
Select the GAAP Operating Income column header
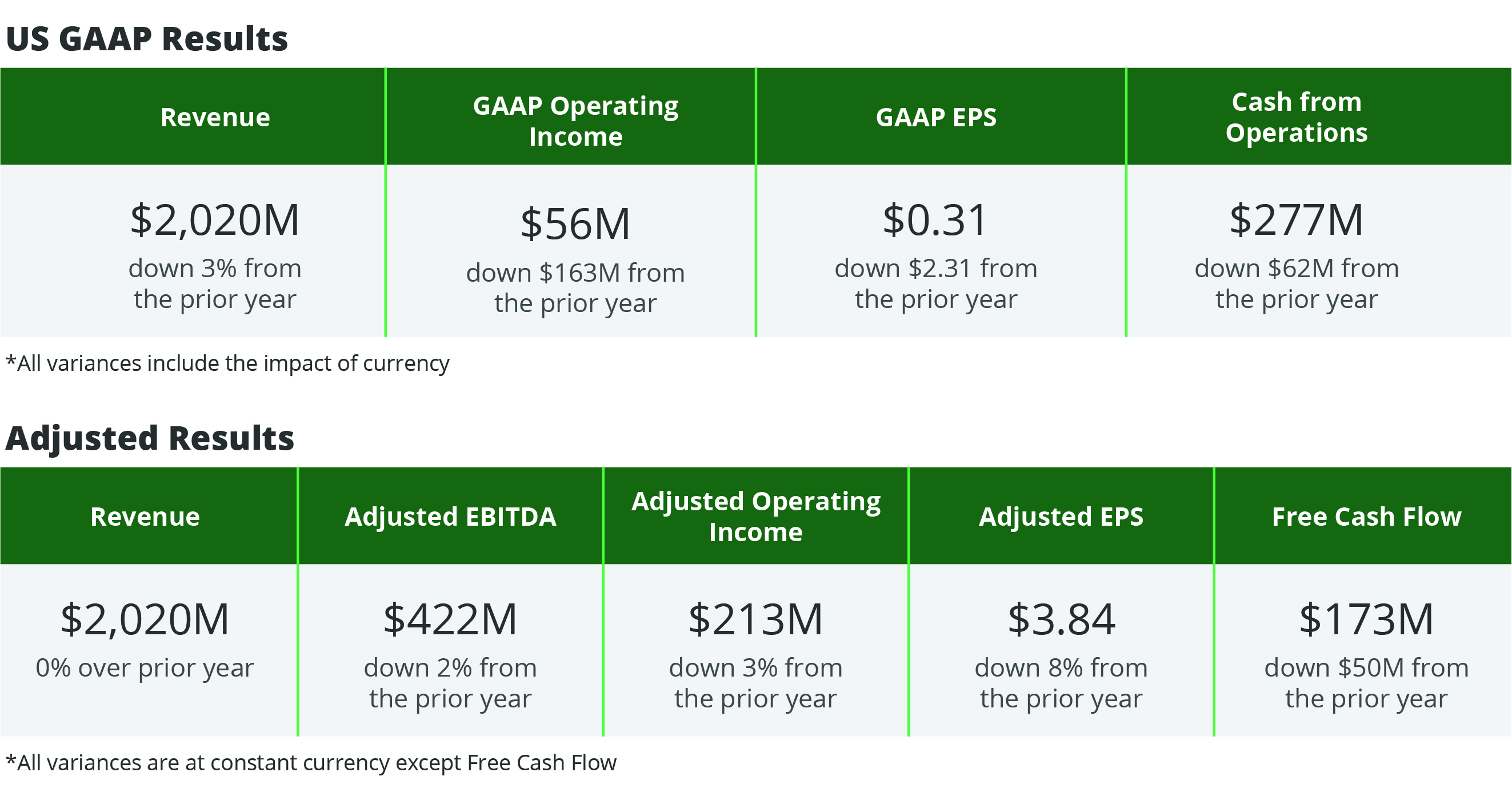575,121
